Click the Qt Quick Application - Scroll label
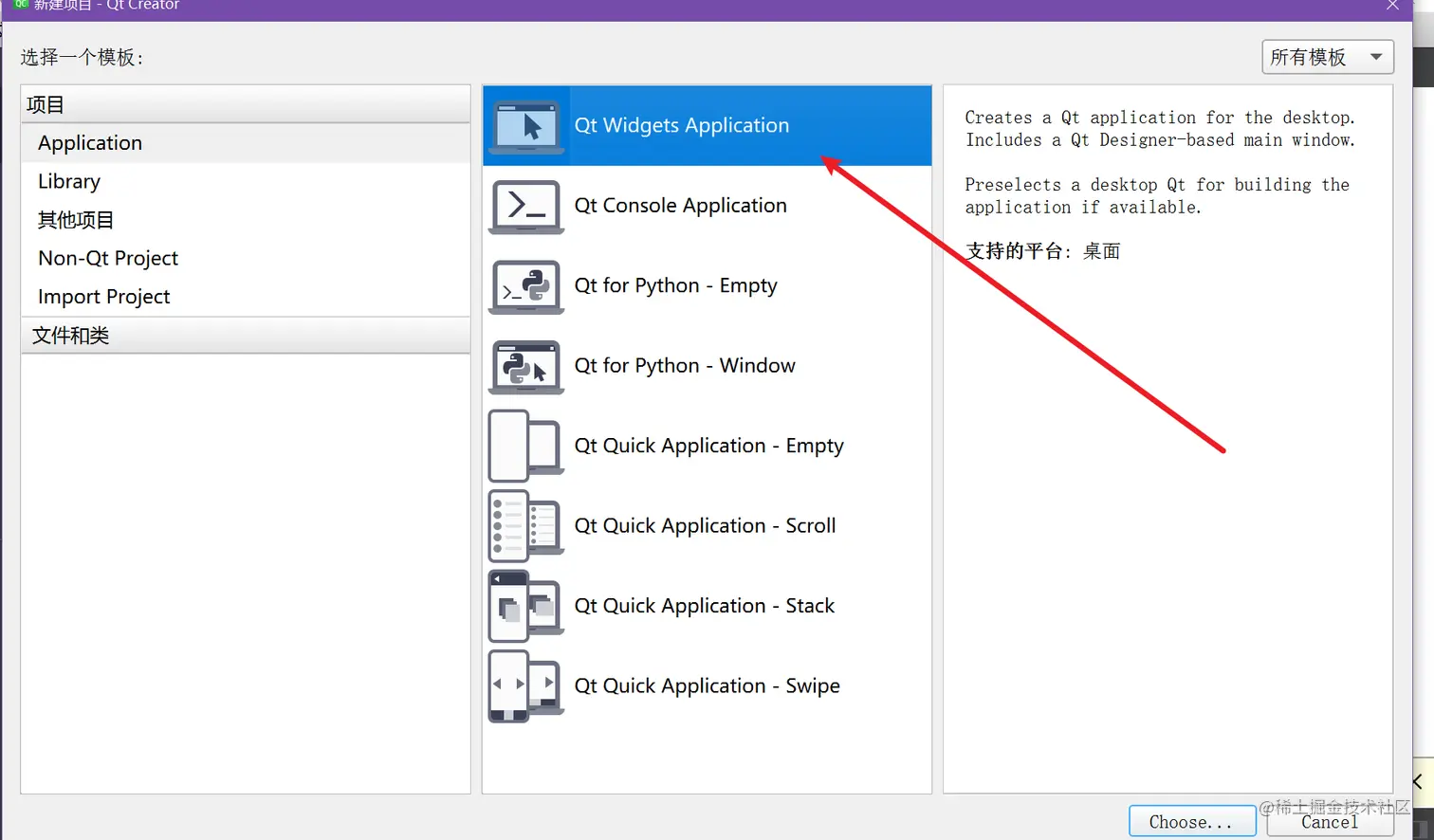The image size is (1434, 840). pos(706,526)
